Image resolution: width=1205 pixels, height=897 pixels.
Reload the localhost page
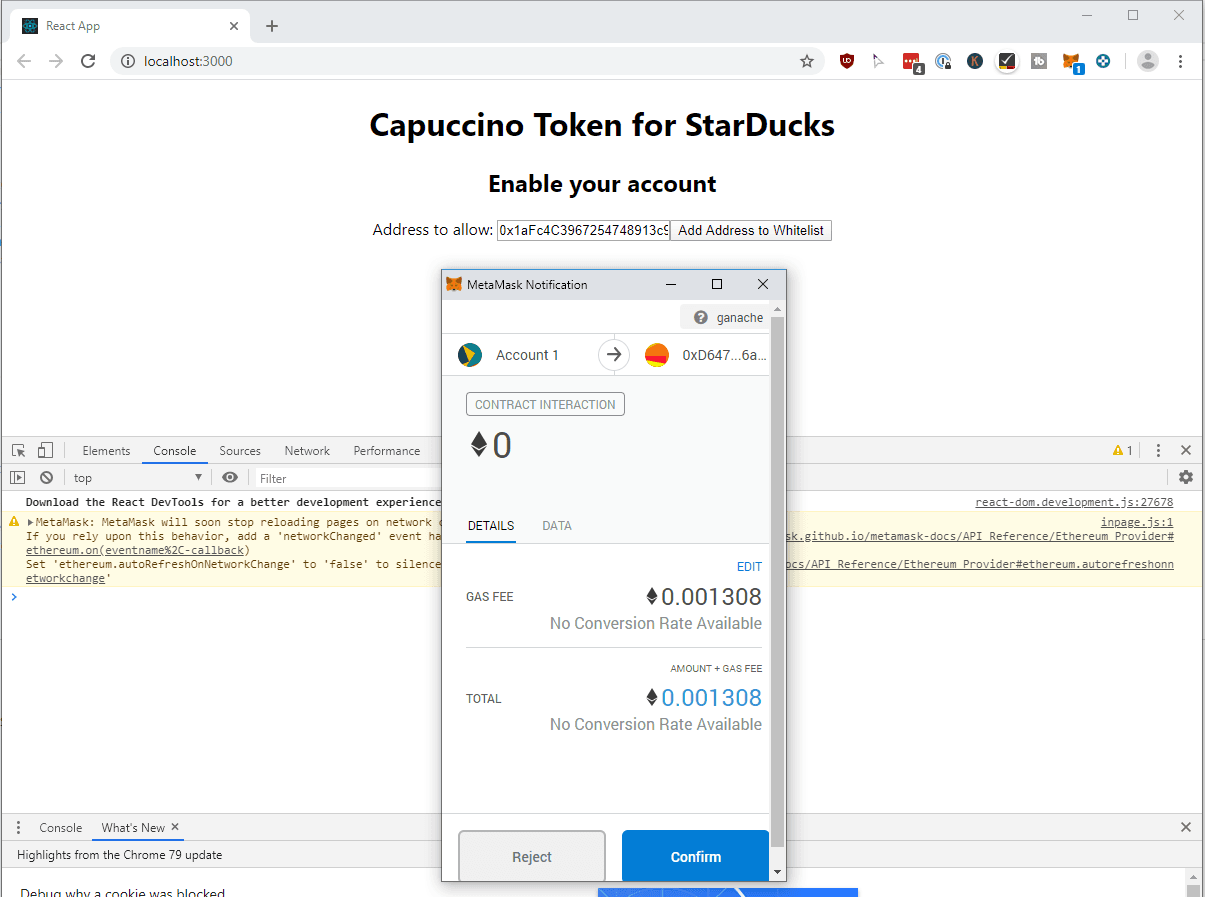point(88,61)
